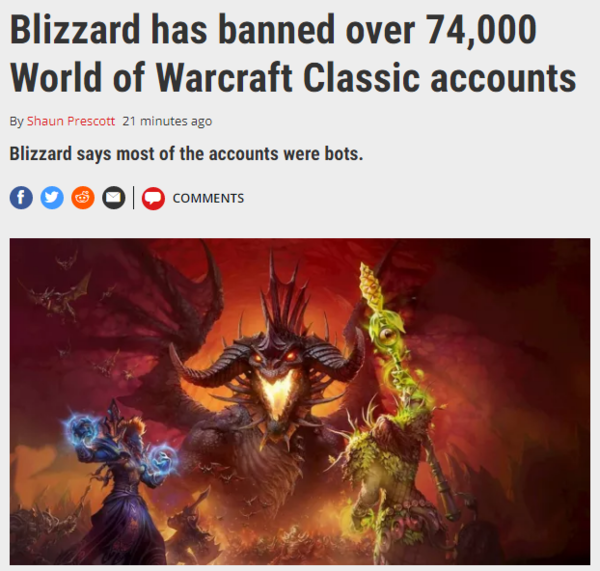Click the email envelope share icon

point(114,198)
